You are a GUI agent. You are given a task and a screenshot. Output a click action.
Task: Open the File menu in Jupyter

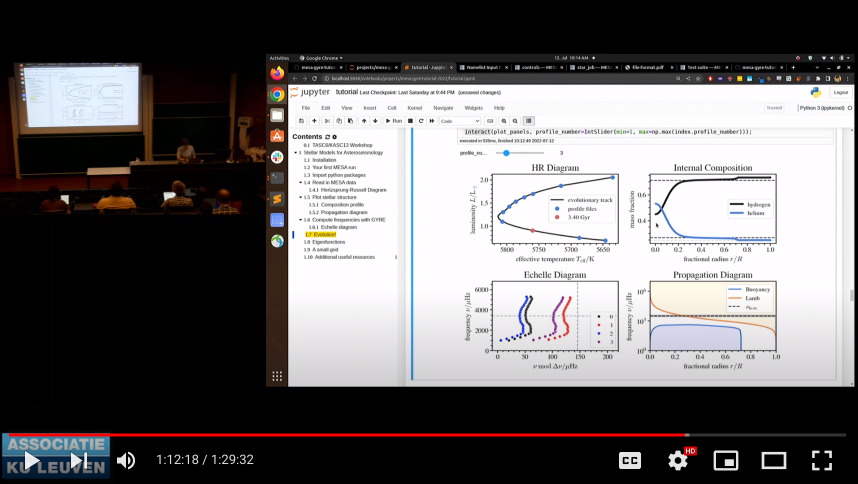tap(306, 108)
